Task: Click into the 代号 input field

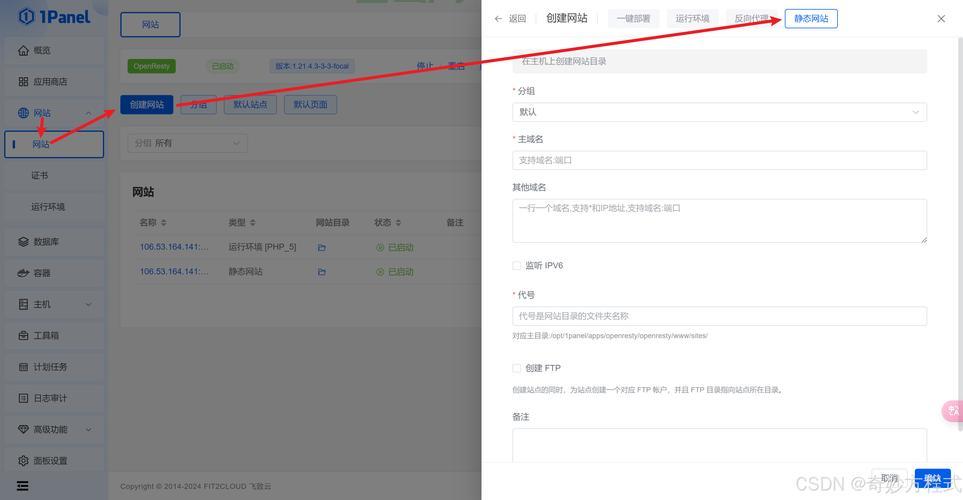Action: pos(719,316)
